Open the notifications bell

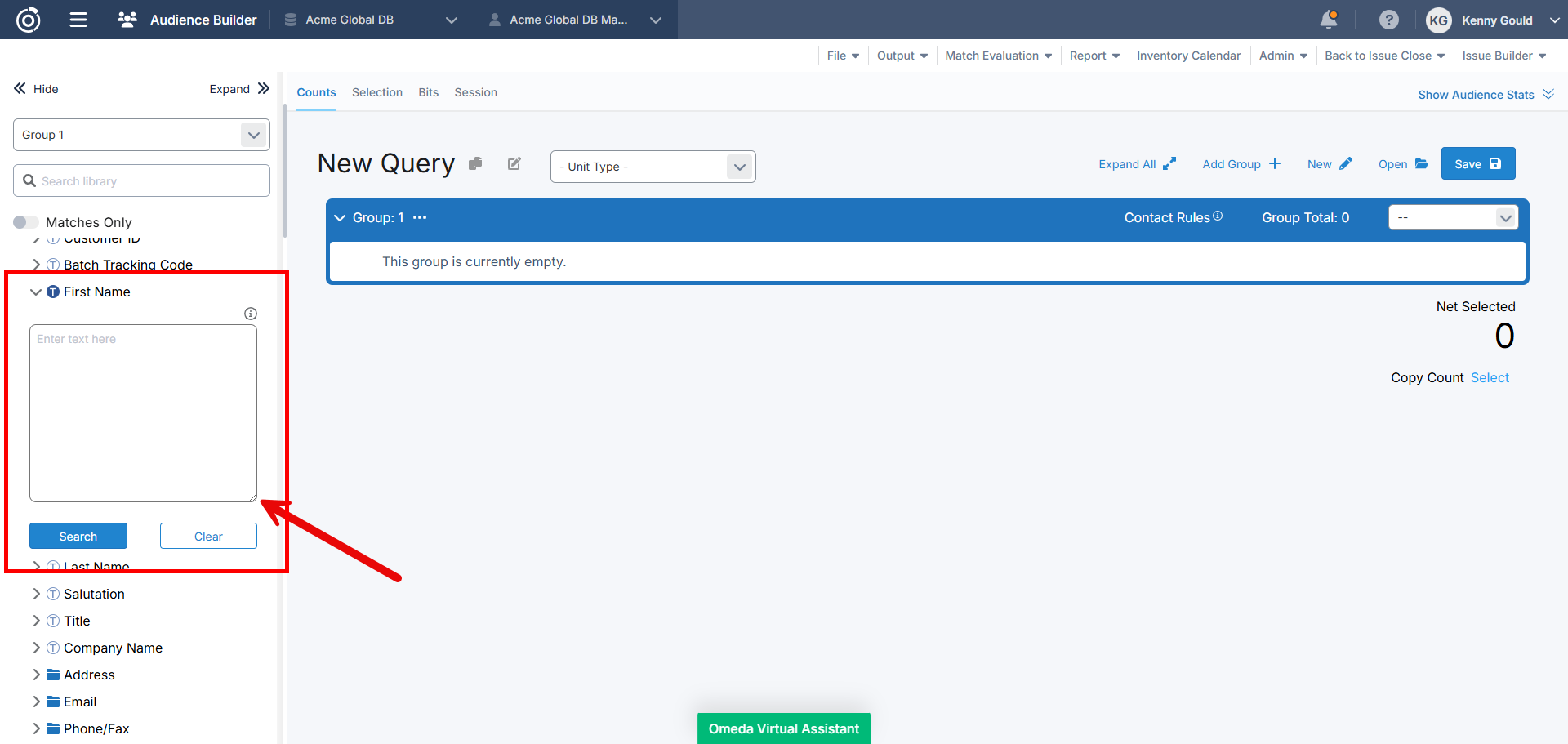click(x=1329, y=20)
